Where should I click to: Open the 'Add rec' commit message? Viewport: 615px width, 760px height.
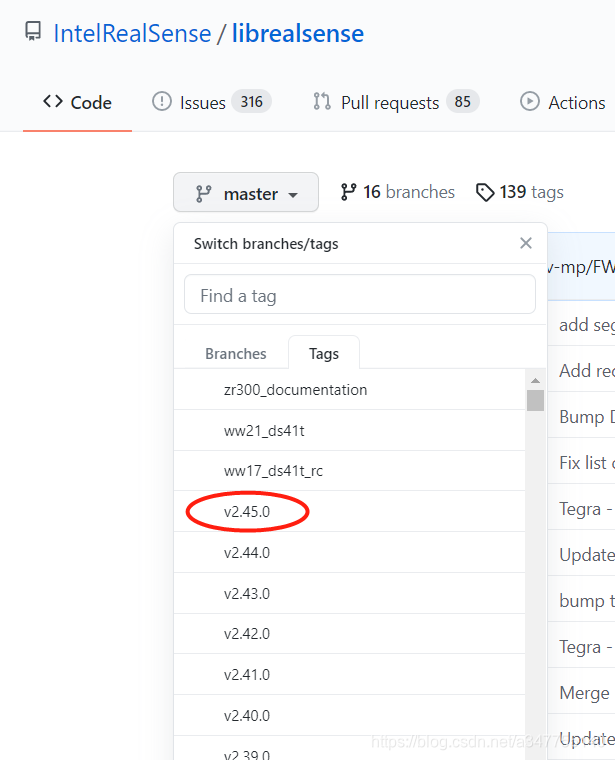tap(587, 371)
